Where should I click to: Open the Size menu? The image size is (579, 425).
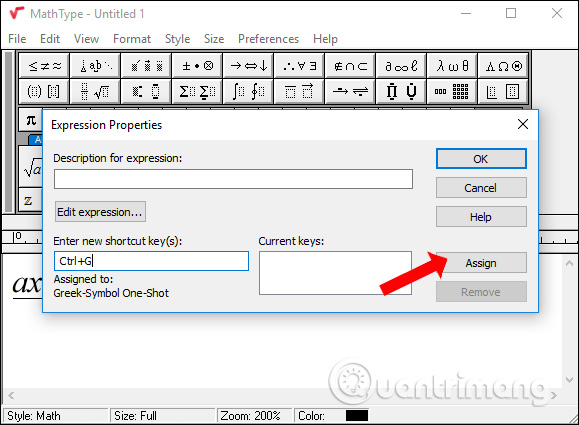pos(214,39)
